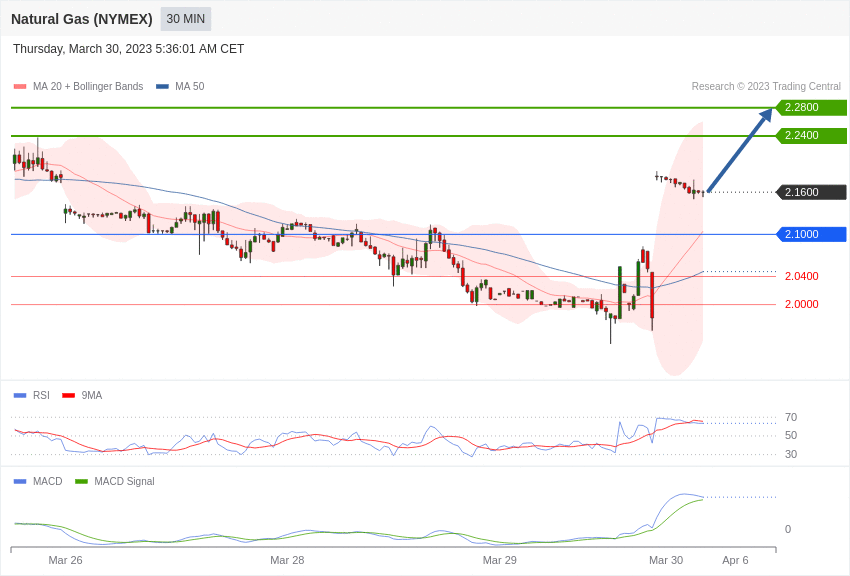Click the 9MA legend color swatch

(69, 396)
